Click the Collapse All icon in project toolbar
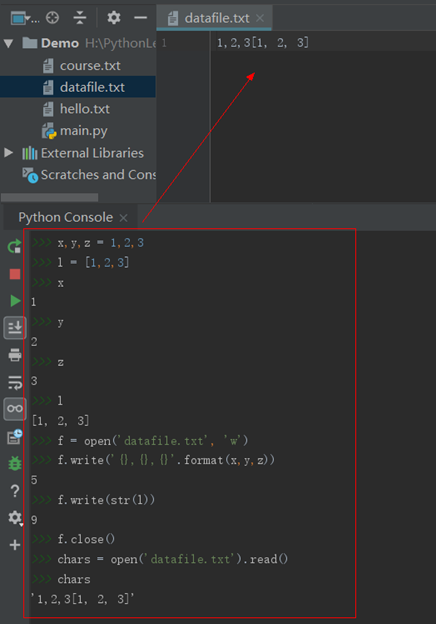Image resolution: width=436 pixels, height=624 pixels. click(x=80, y=18)
